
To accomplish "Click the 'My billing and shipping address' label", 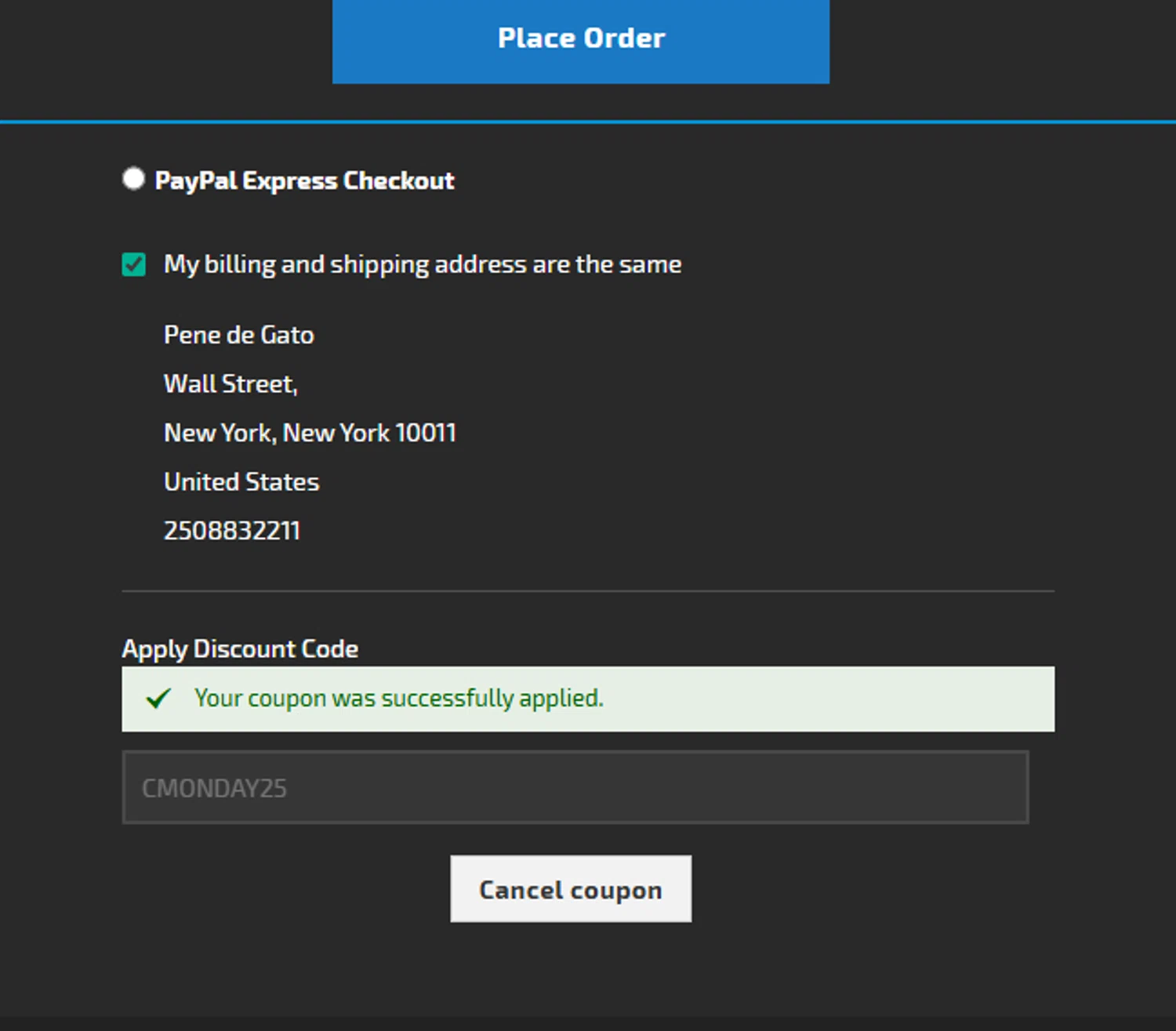I will [422, 265].
